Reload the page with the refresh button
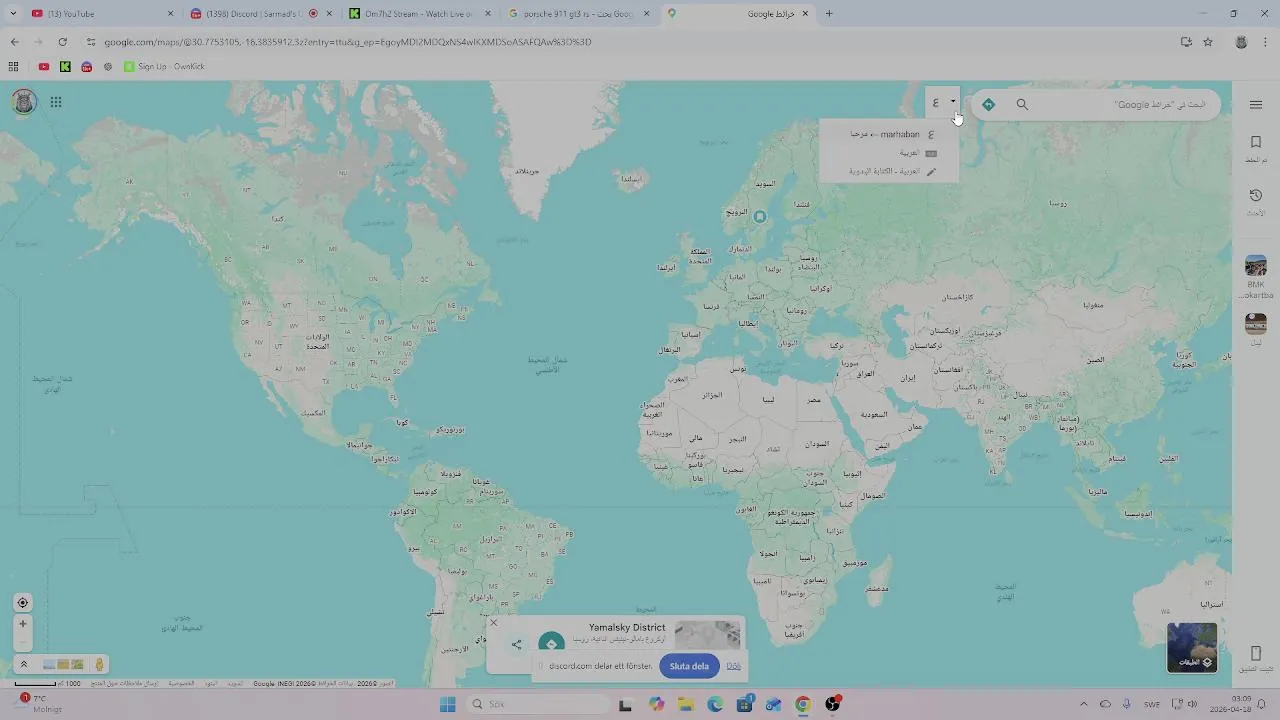This screenshot has height=720, width=1280. pyautogui.click(x=62, y=42)
